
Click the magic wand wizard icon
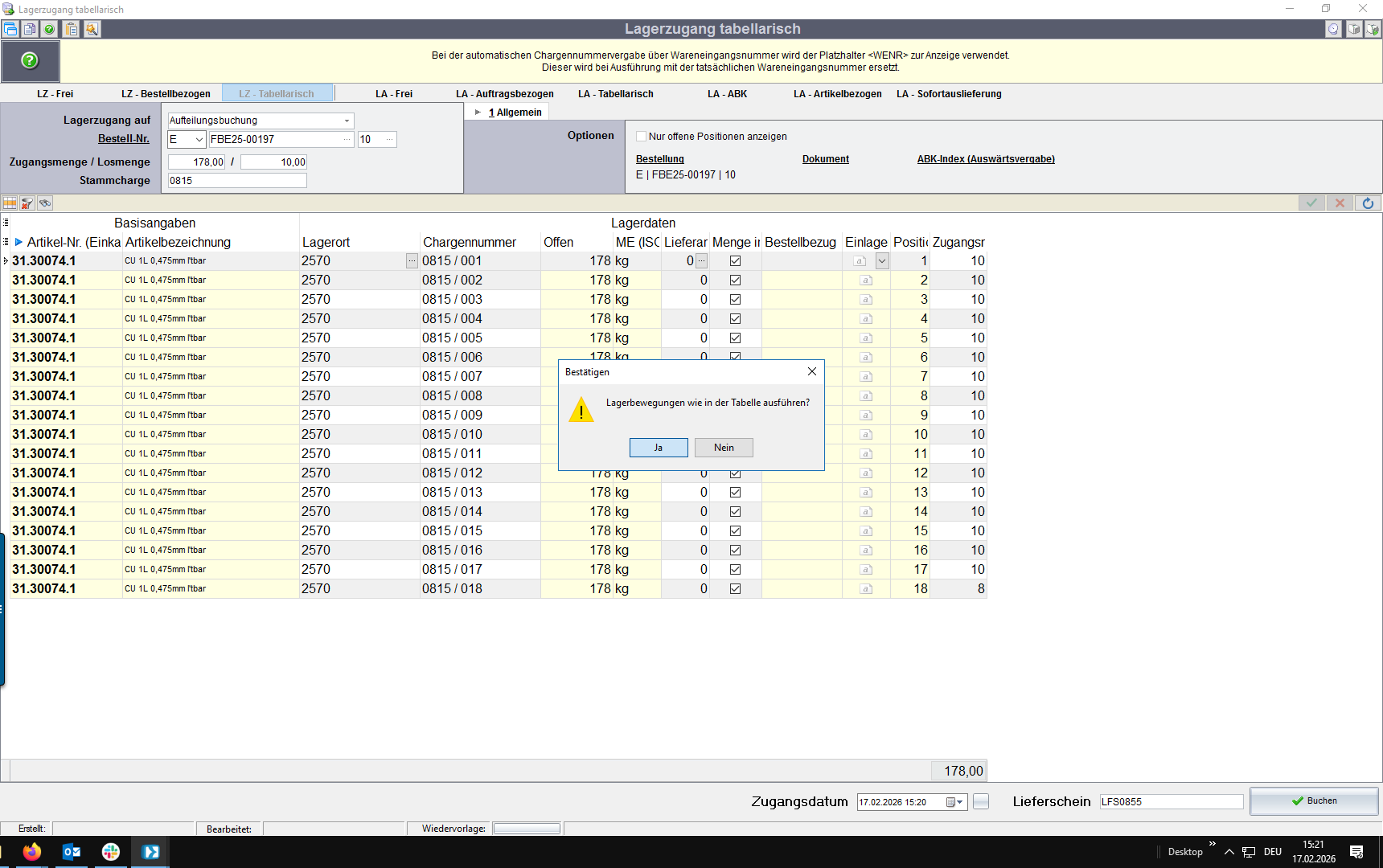point(92,30)
